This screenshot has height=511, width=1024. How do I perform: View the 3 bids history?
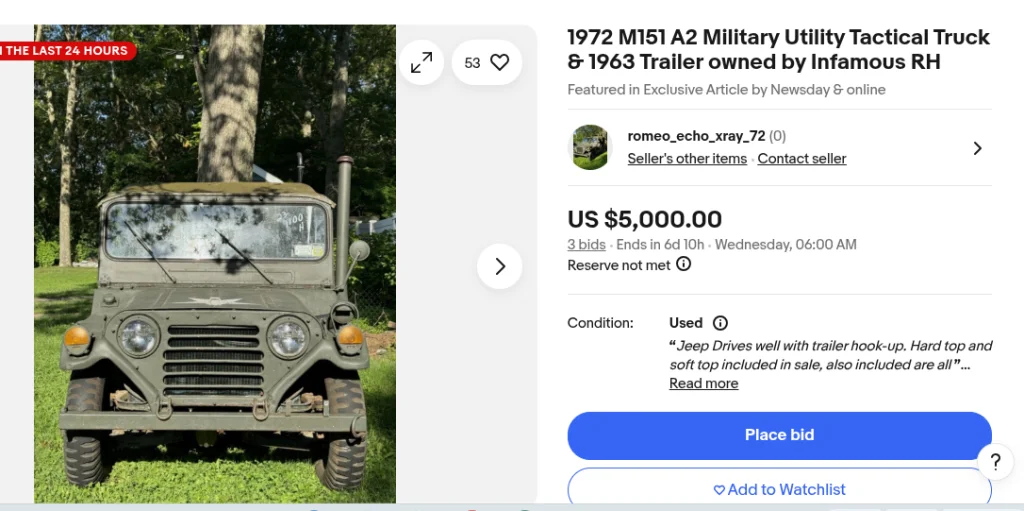pos(586,244)
